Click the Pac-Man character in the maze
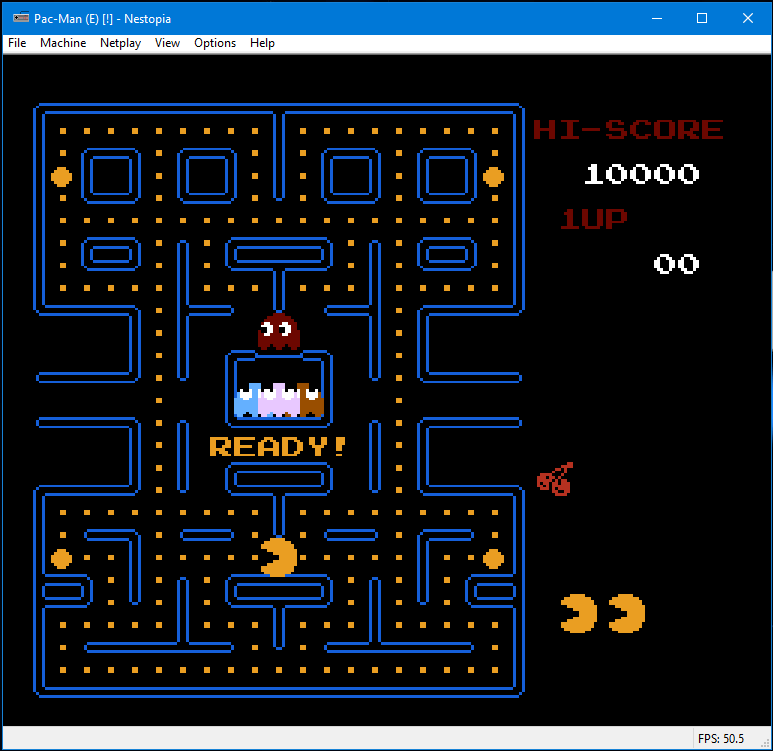Screen dimensions: 773x751 point(279,557)
